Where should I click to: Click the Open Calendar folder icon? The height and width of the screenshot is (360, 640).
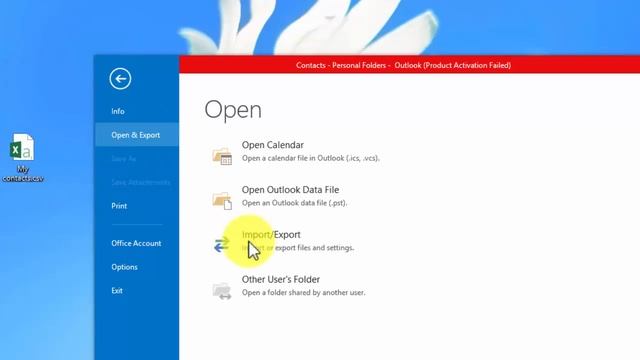pyautogui.click(x=222, y=156)
